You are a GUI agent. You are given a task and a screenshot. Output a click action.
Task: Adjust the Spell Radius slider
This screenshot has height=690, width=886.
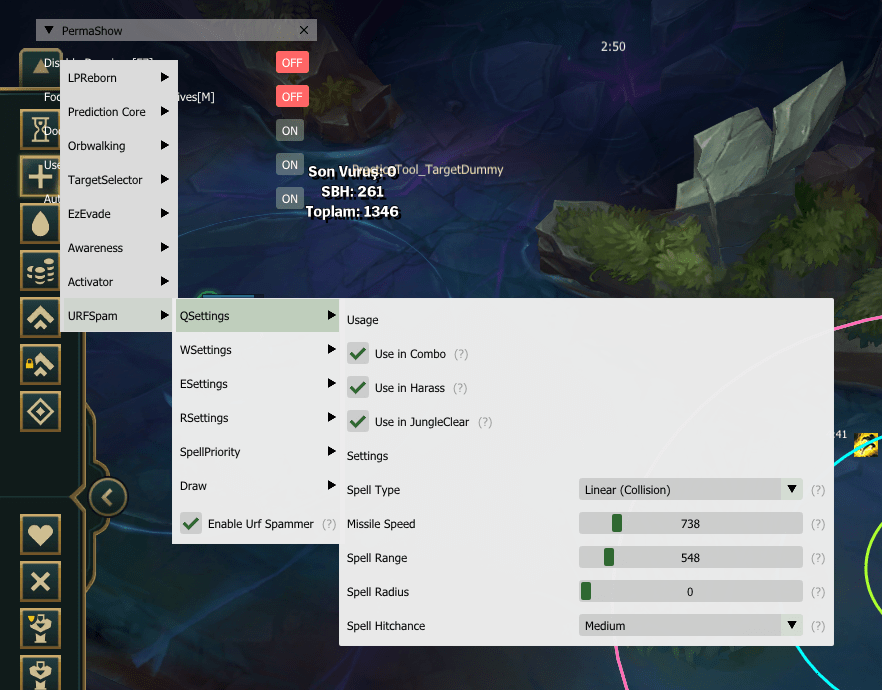click(690, 591)
